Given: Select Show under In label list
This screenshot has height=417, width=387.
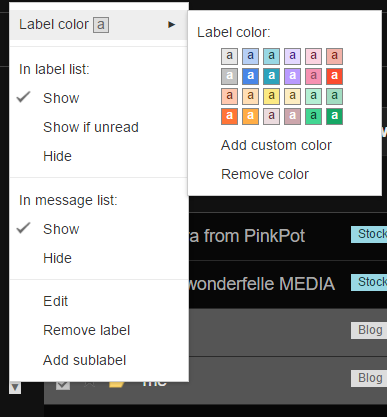Looking at the screenshot, I should (61, 98).
